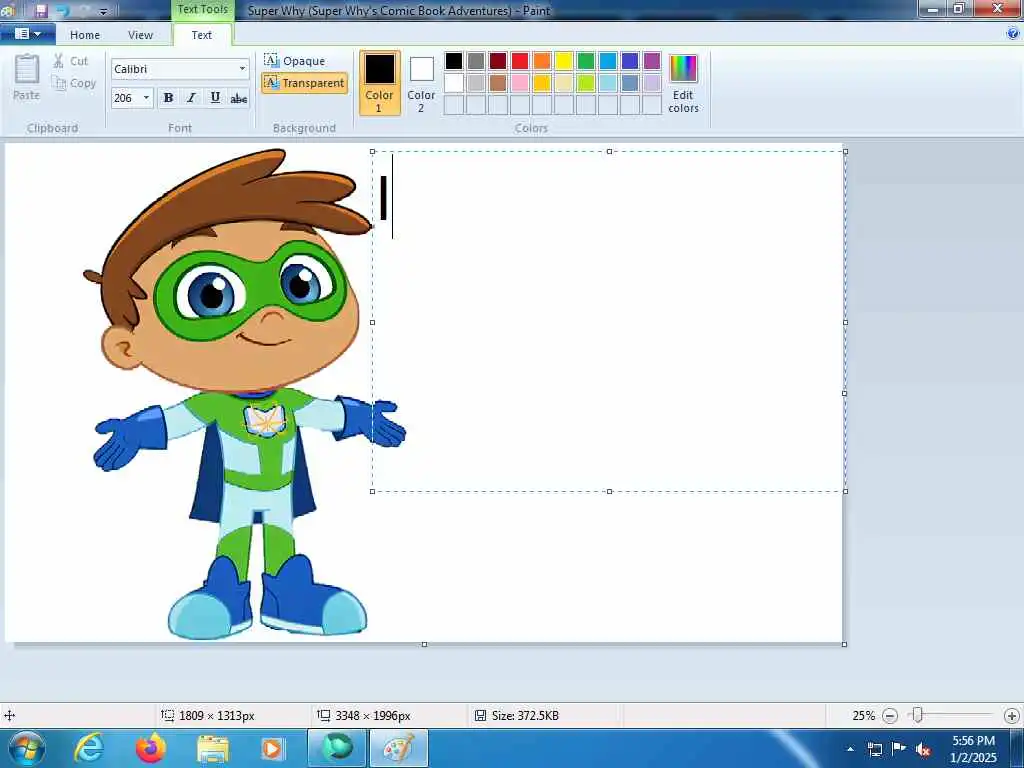The width and height of the screenshot is (1024, 768).
Task: Switch to Paint taskbar button
Action: click(399, 748)
